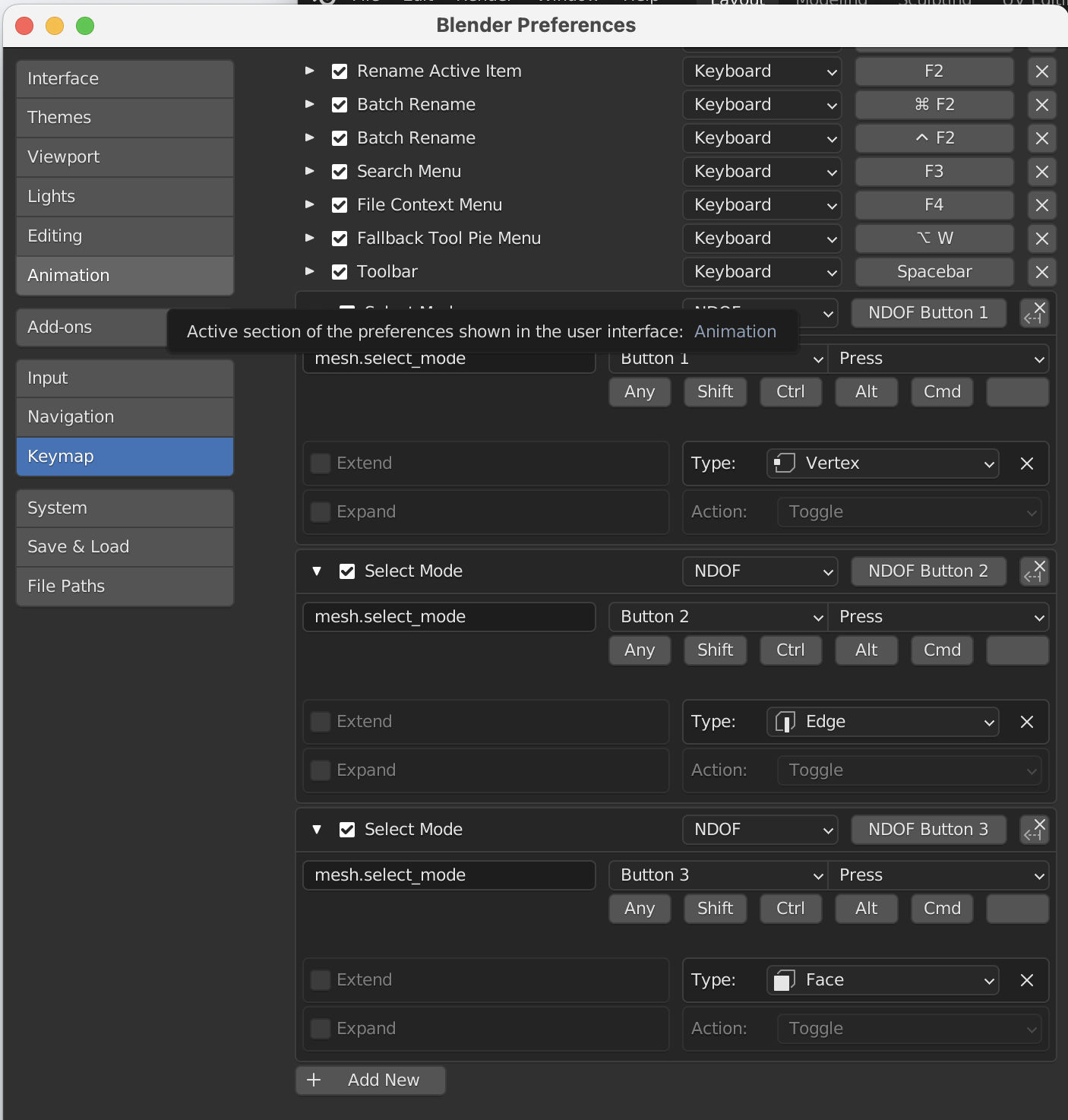Screen dimensions: 1068x1120
Task: Expand the Search Menu entry
Action: pyautogui.click(x=309, y=171)
